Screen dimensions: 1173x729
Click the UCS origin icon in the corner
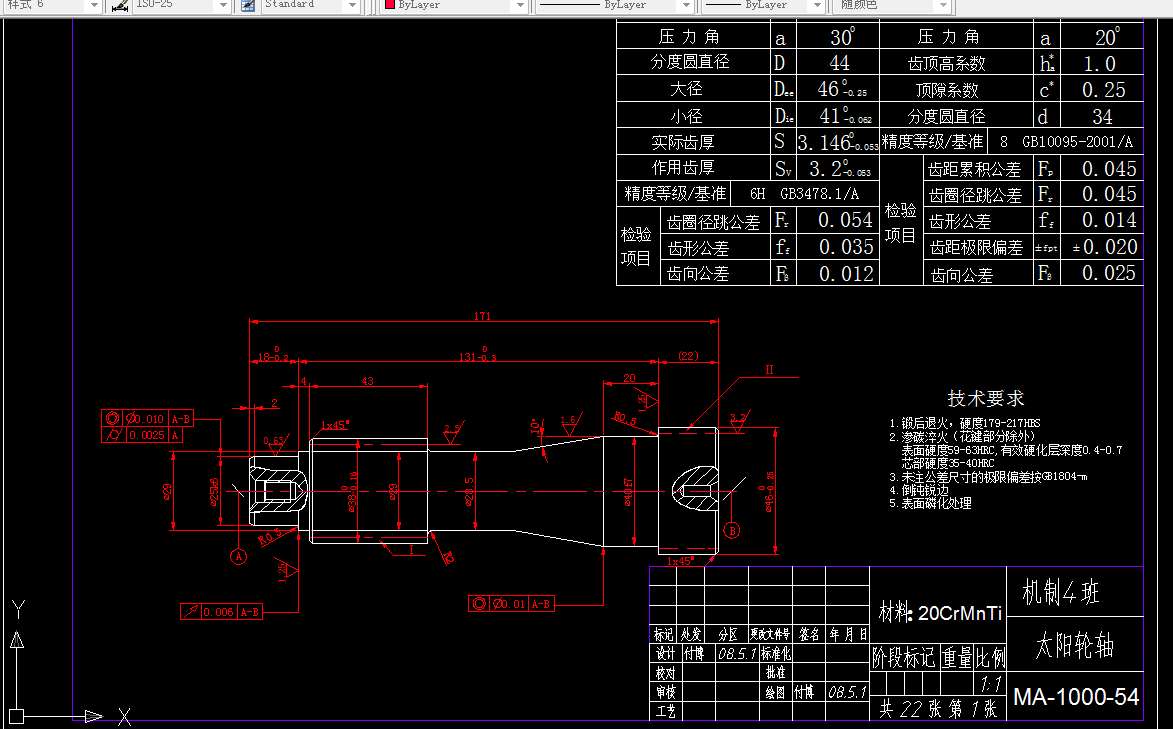(x=16, y=716)
